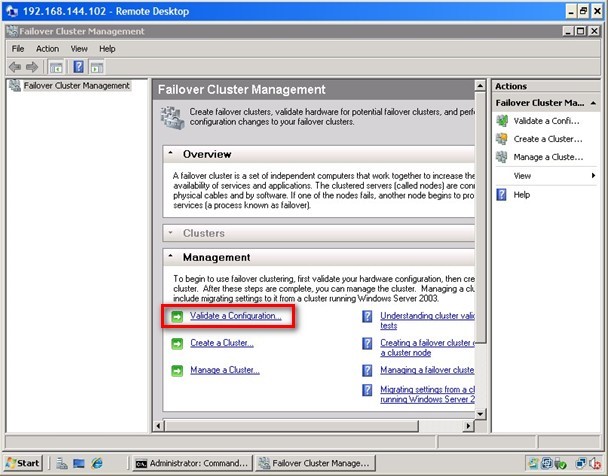Image resolution: width=608 pixels, height=476 pixels.
Task: Select Failover Cluster Management tree node
Action: (x=76, y=86)
